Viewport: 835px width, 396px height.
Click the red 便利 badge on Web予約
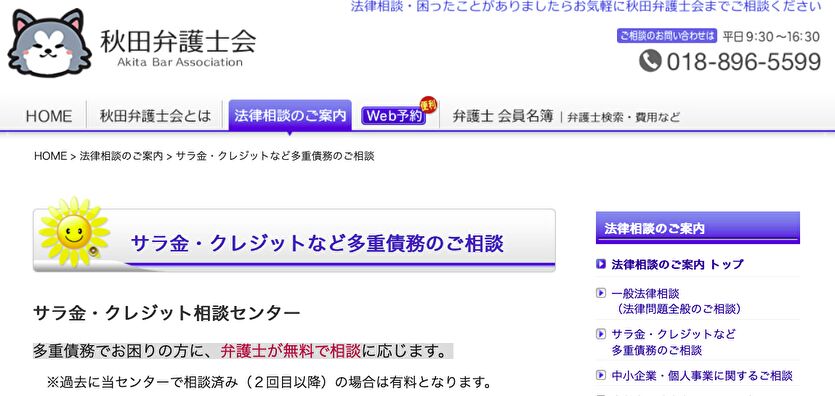pyautogui.click(x=428, y=105)
